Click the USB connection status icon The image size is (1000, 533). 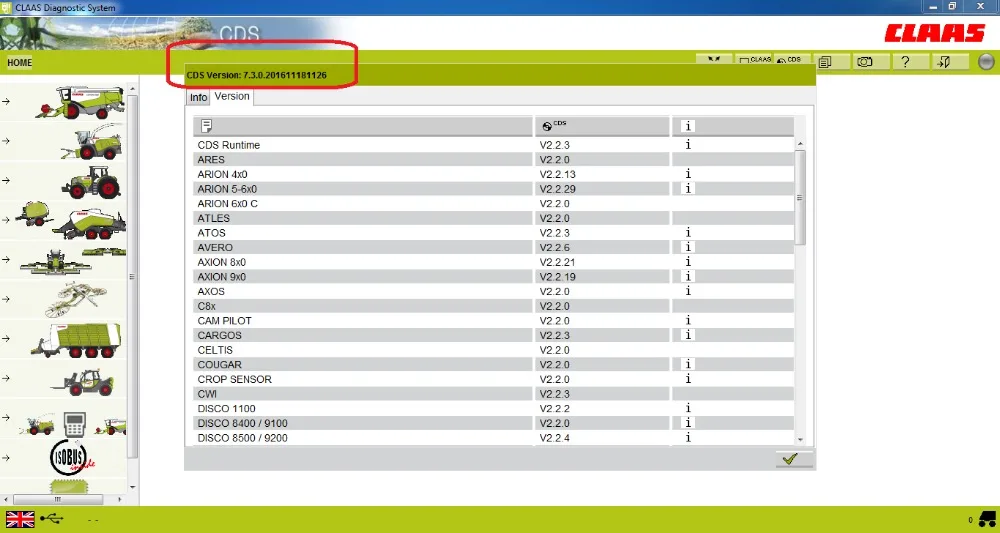pos(52,519)
